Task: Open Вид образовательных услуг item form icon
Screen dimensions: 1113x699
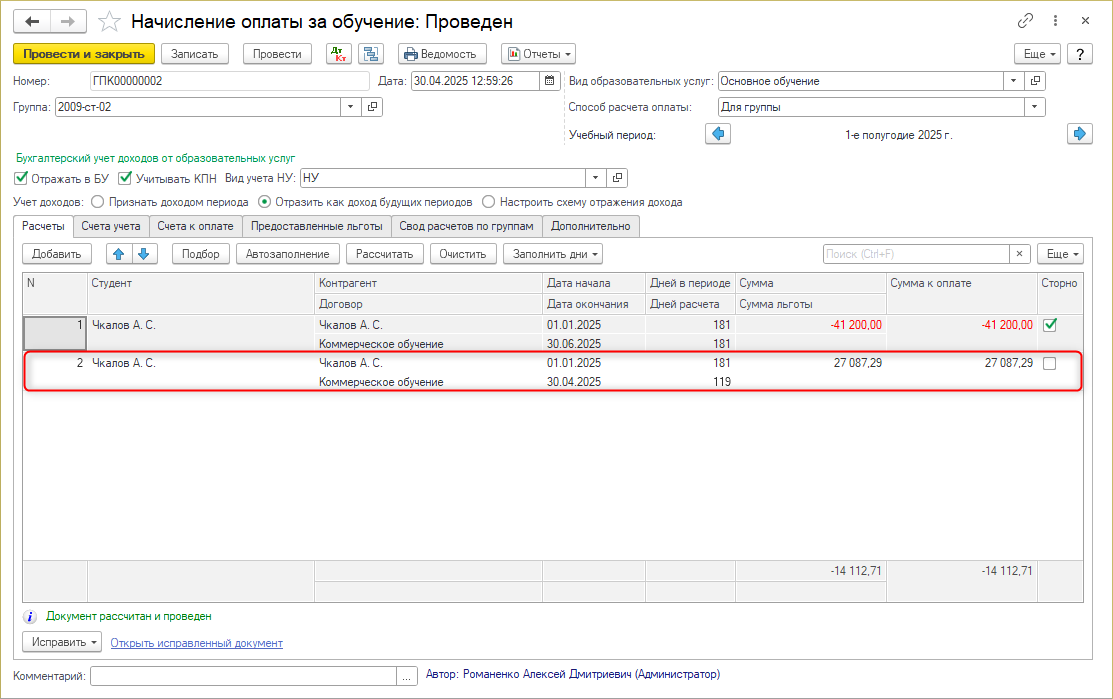Action: click(x=1035, y=81)
